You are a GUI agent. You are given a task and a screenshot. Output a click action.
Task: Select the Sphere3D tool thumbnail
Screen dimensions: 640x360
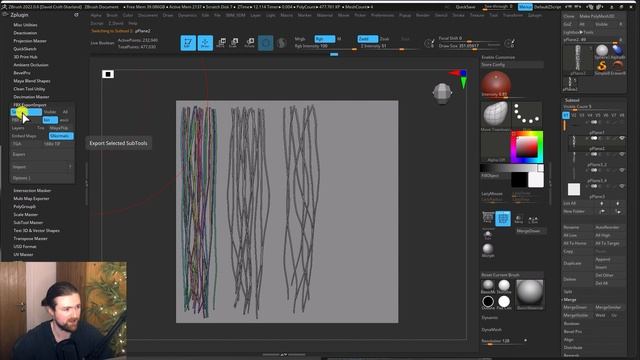[602, 51]
